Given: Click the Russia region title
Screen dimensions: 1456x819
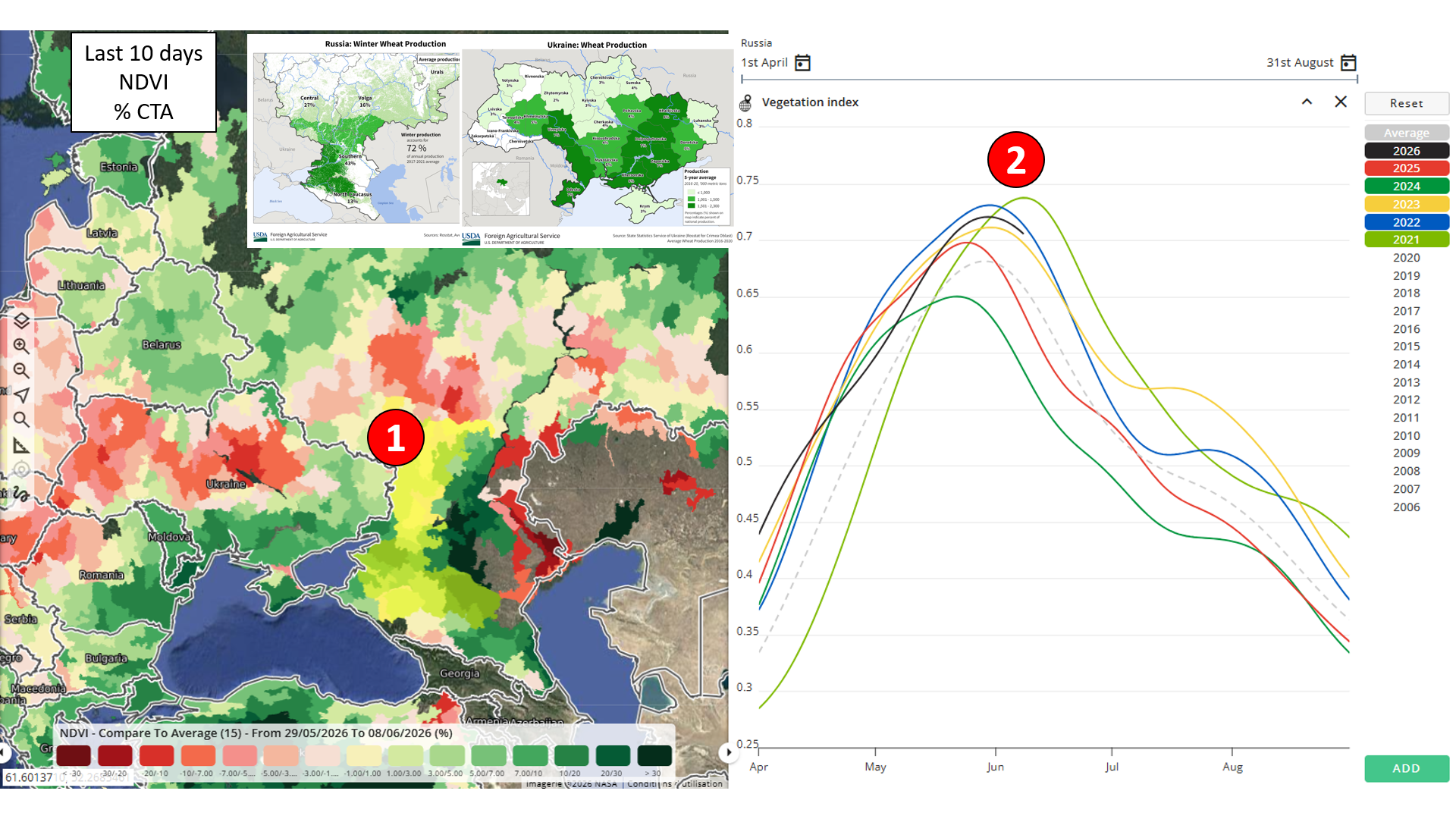Looking at the screenshot, I should [x=756, y=43].
